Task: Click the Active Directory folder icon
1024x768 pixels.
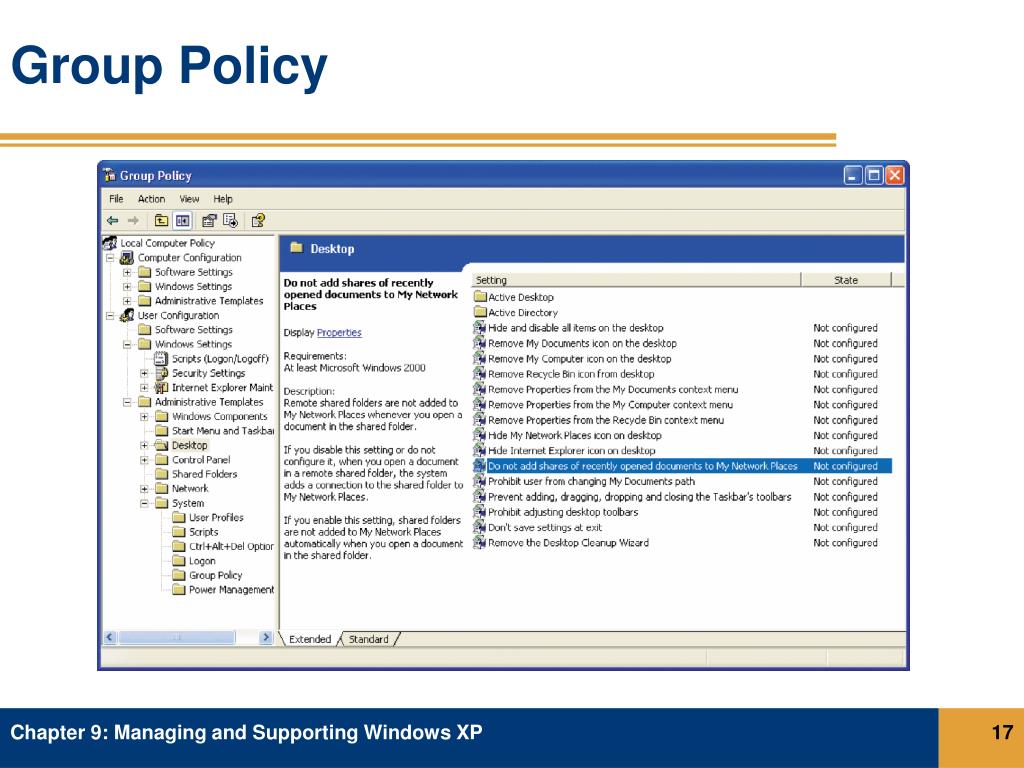Action: 480,312
